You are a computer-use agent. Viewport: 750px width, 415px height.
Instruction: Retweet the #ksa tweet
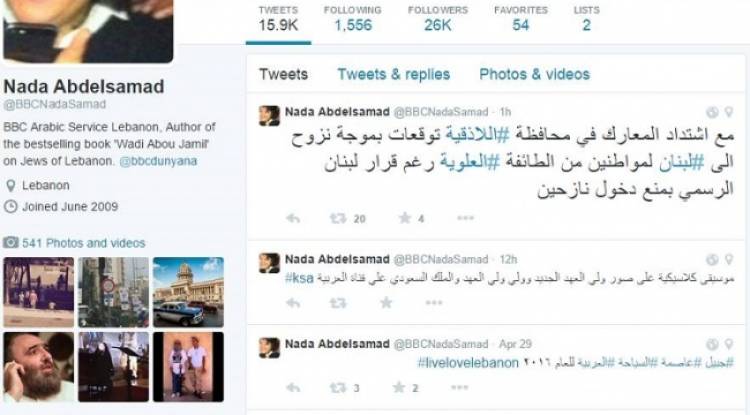pos(338,303)
